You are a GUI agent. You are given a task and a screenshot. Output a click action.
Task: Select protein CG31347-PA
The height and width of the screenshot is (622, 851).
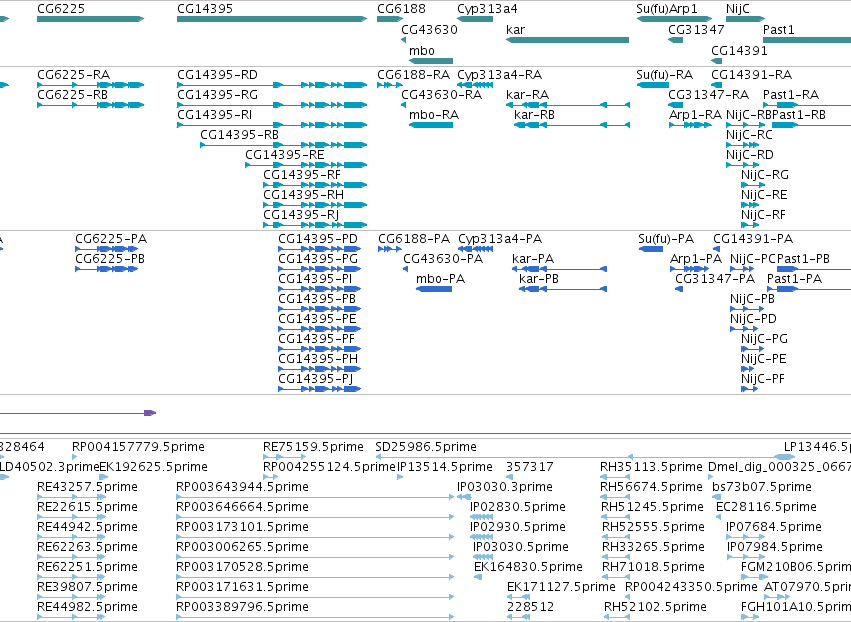click(715, 280)
